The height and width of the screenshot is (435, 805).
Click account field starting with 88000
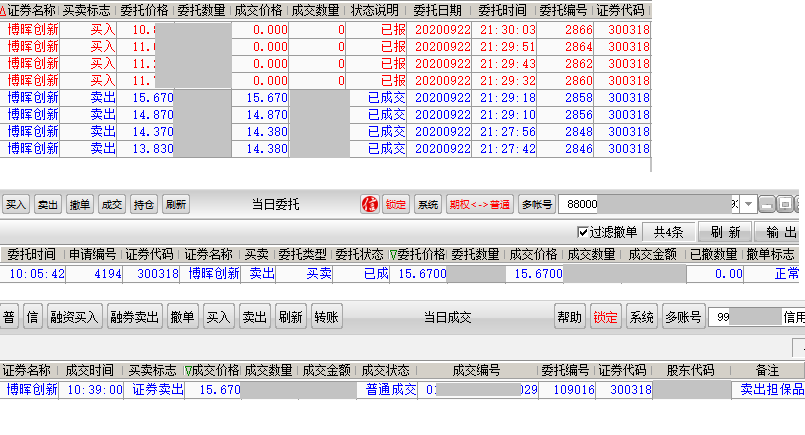click(649, 204)
